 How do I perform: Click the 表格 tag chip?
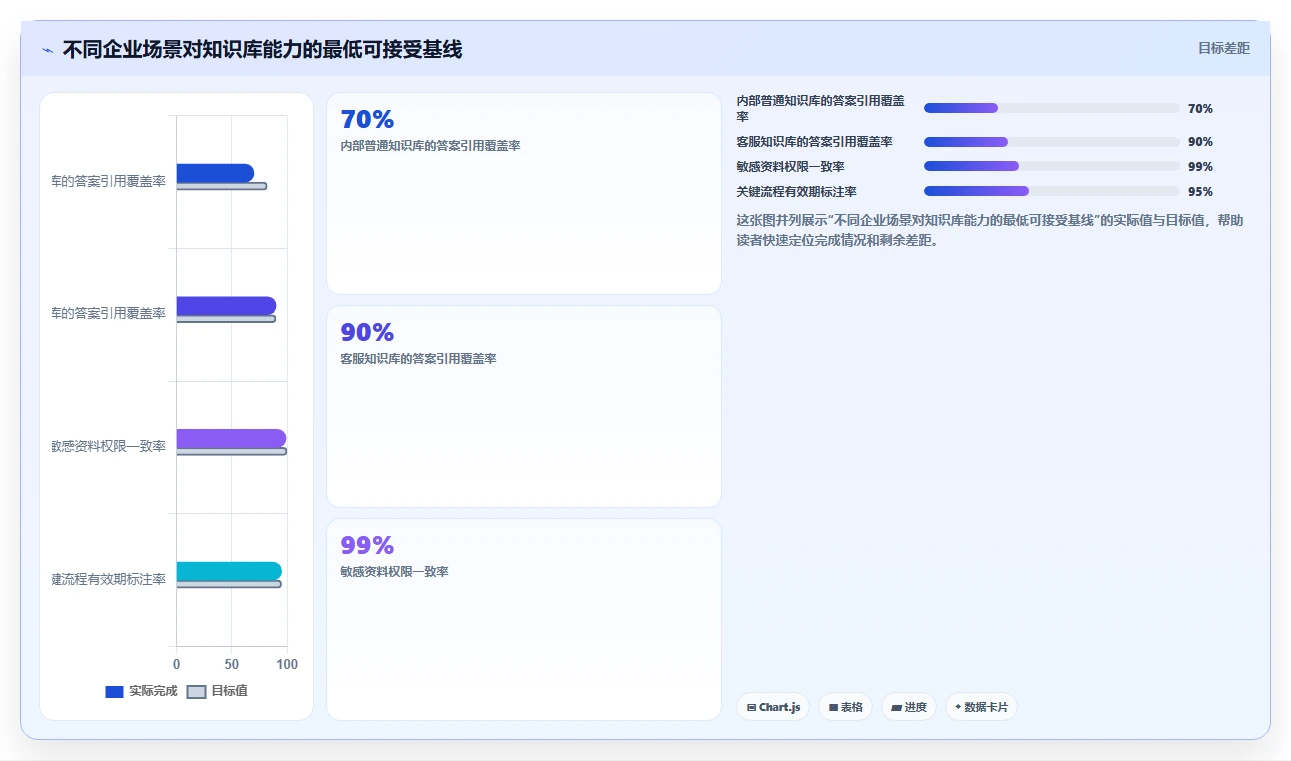click(x=845, y=707)
